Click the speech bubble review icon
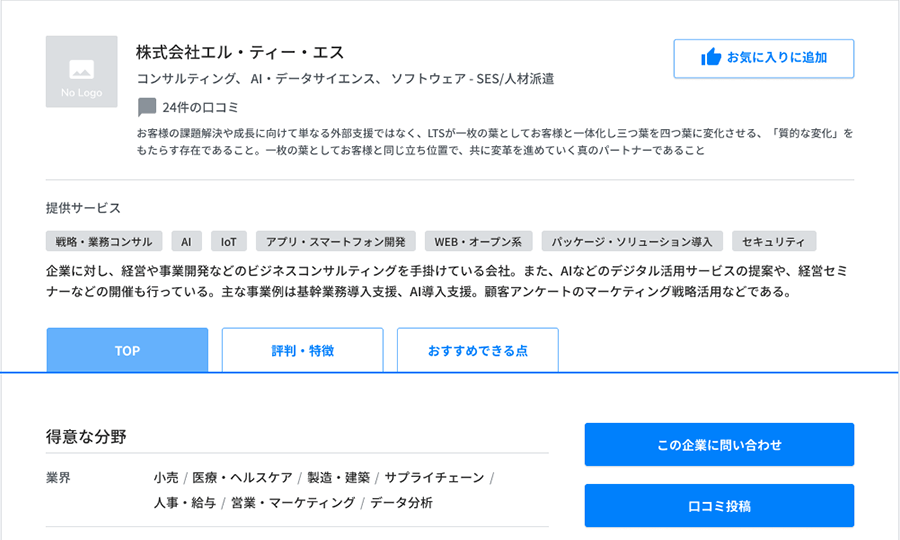Image resolution: width=900 pixels, height=540 pixels. click(x=147, y=107)
